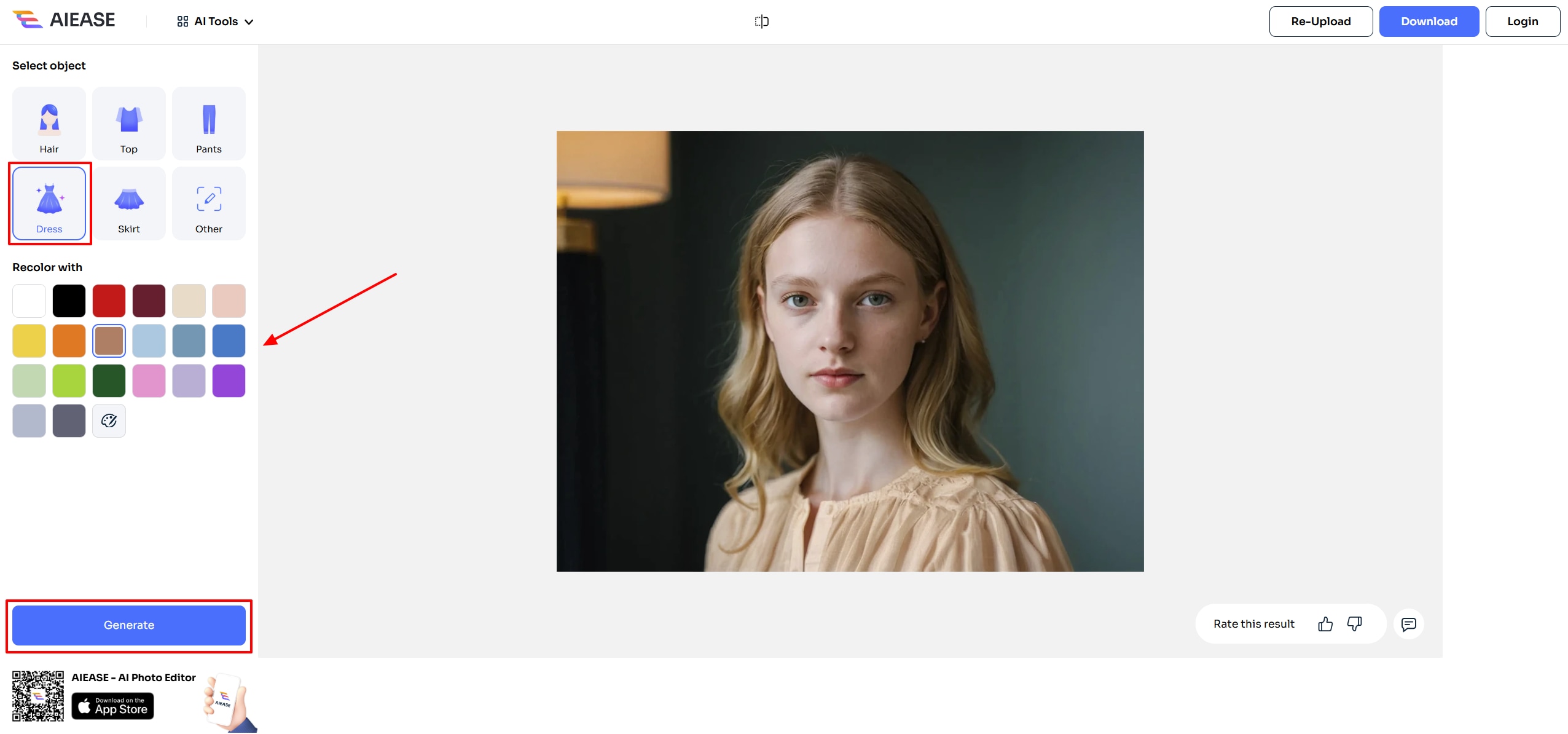The width and height of the screenshot is (1568, 734).
Task: Click the split-view compare icon
Action: point(762,21)
